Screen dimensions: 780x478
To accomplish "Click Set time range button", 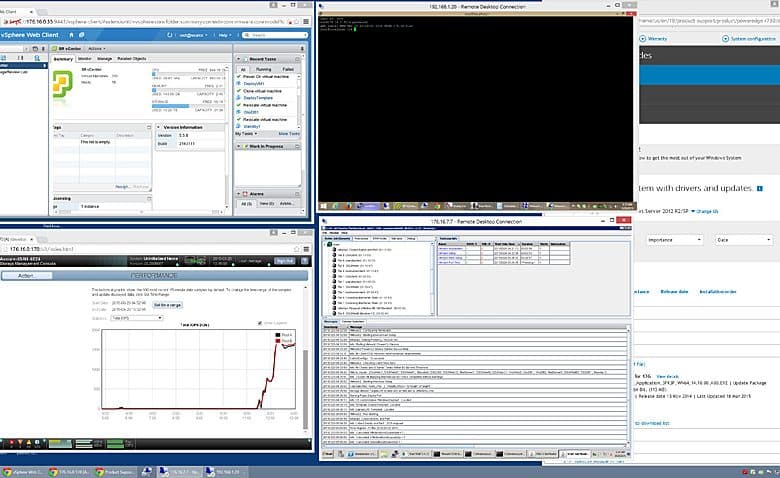I will (x=167, y=305).
